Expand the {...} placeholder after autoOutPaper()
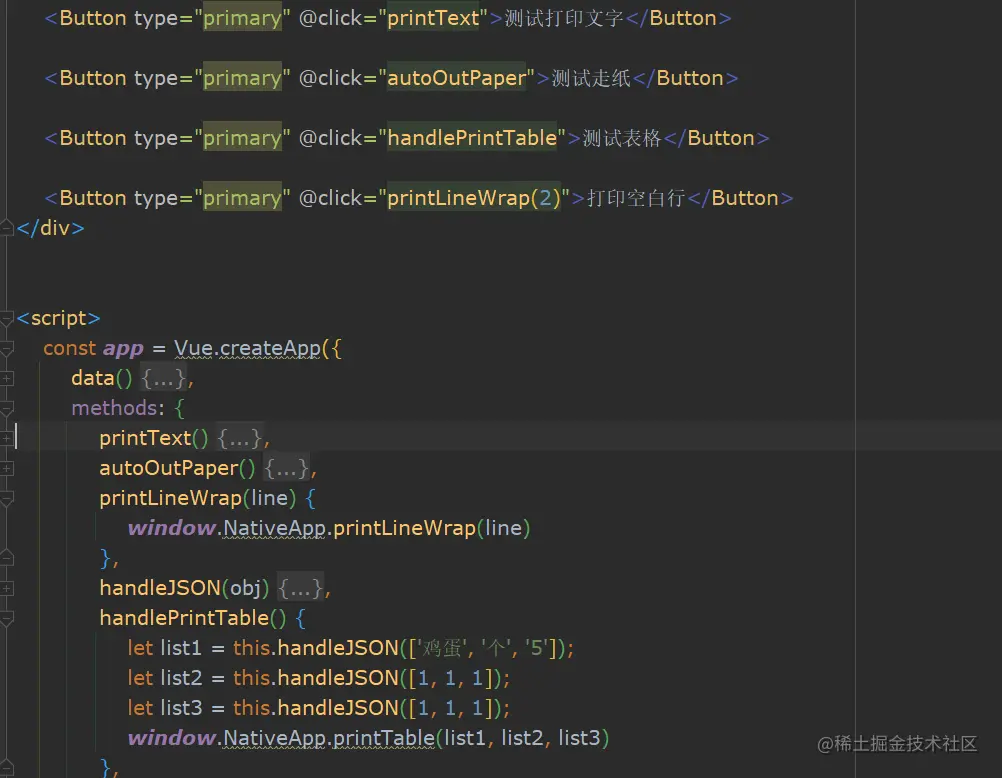1002x778 pixels. [x=287, y=469]
